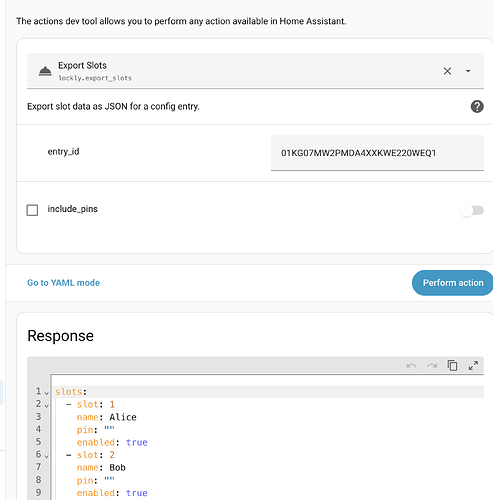Collapse the slots block at line 1
This screenshot has height=500, width=493.
(x=47, y=393)
